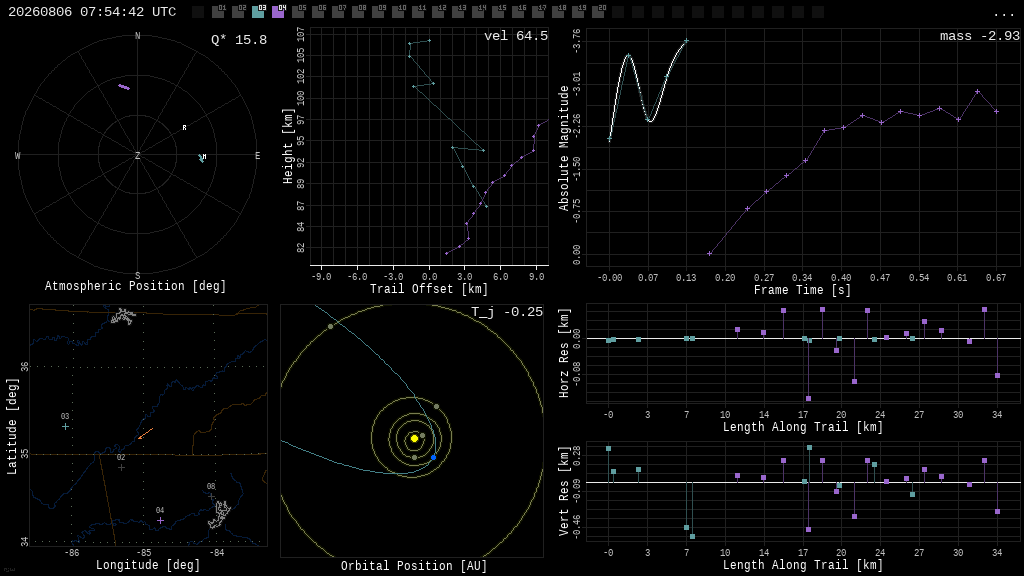The height and width of the screenshot is (576, 1024).
Task: Click lowest teal vertical residual marker near 7
Action: pos(692,537)
